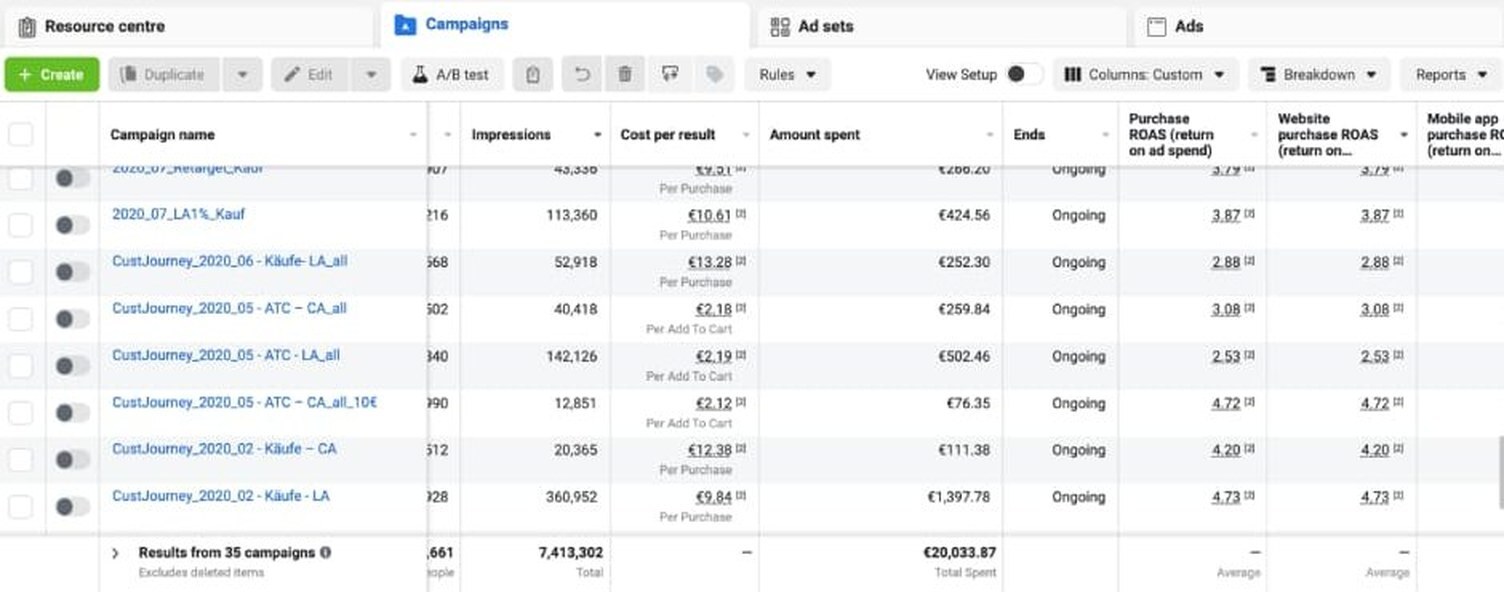This screenshot has height=592, width=1504.
Task: Open the Duplicate options dropdown arrow
Action: [242, 75]
